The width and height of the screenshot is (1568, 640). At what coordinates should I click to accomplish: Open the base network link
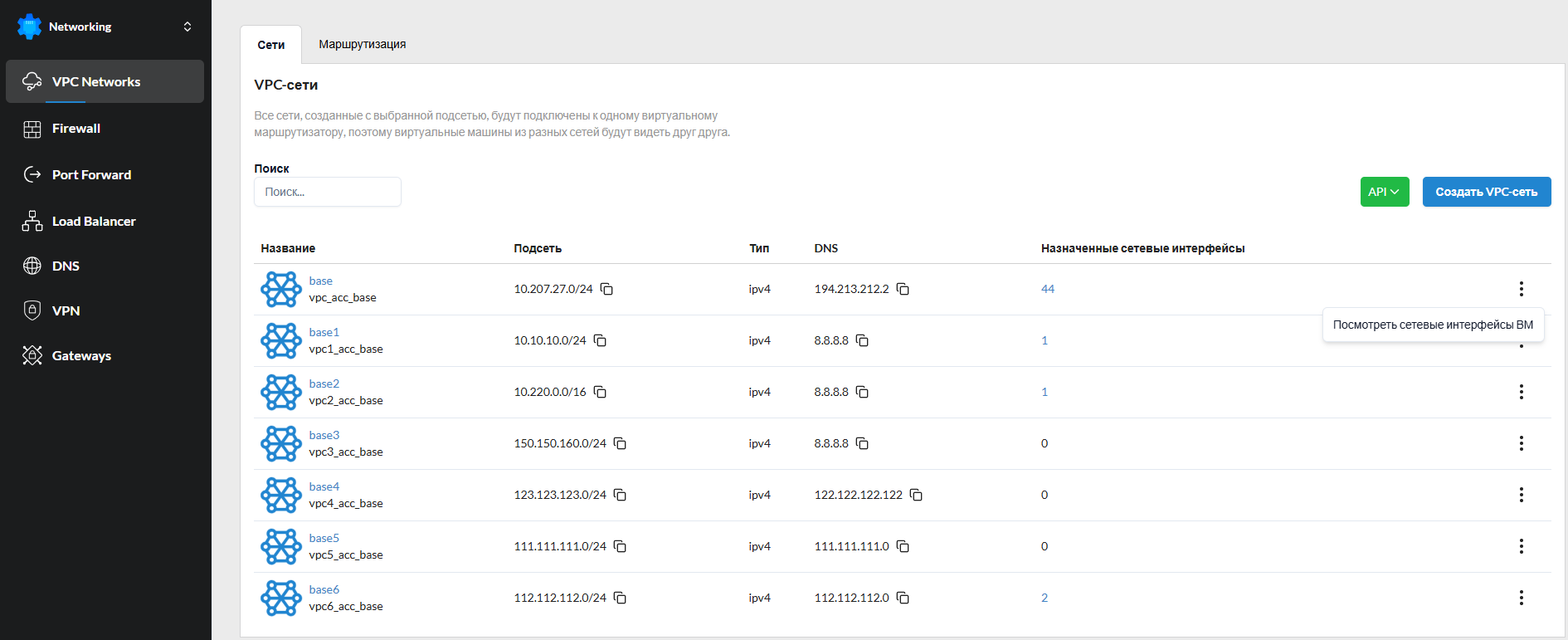pos(320,281)
